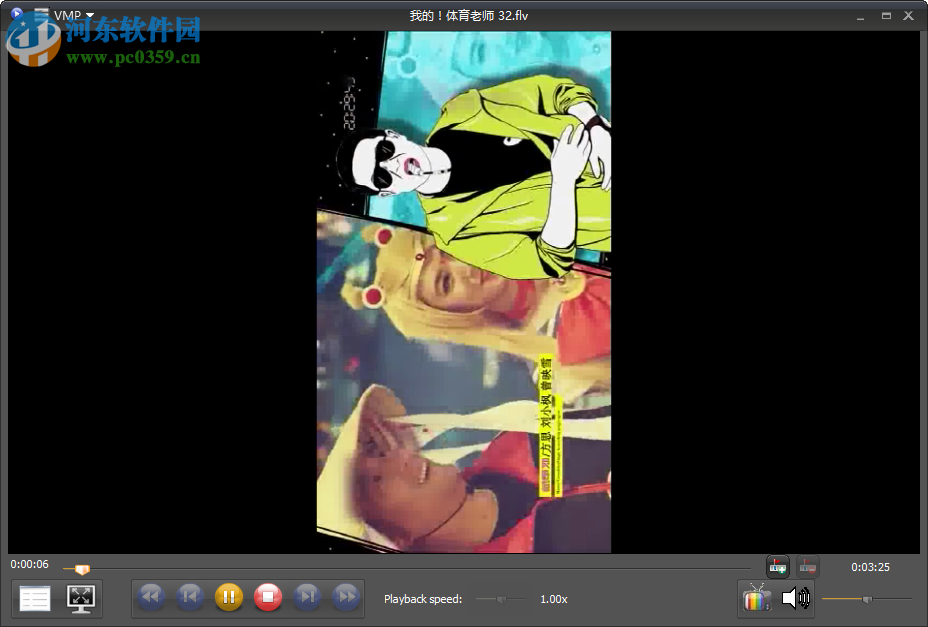This screenshot has width=928, height=627.
Task: Click the seek bar position handle
Action: click(x=82, y=570)
